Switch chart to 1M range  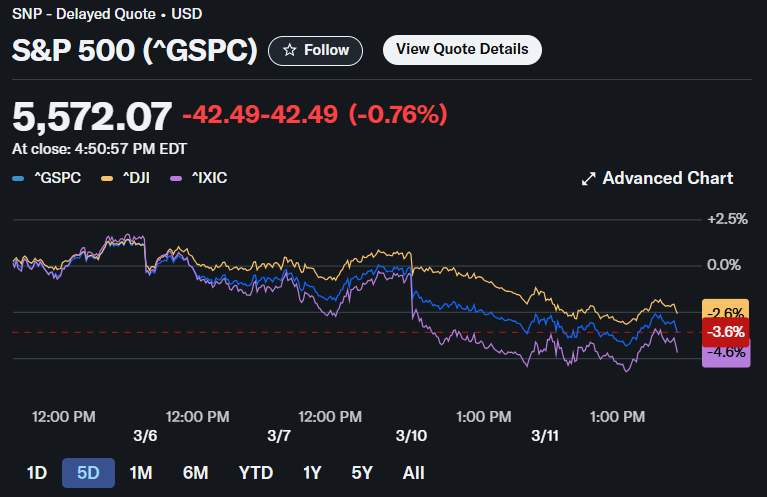(141, 473)
